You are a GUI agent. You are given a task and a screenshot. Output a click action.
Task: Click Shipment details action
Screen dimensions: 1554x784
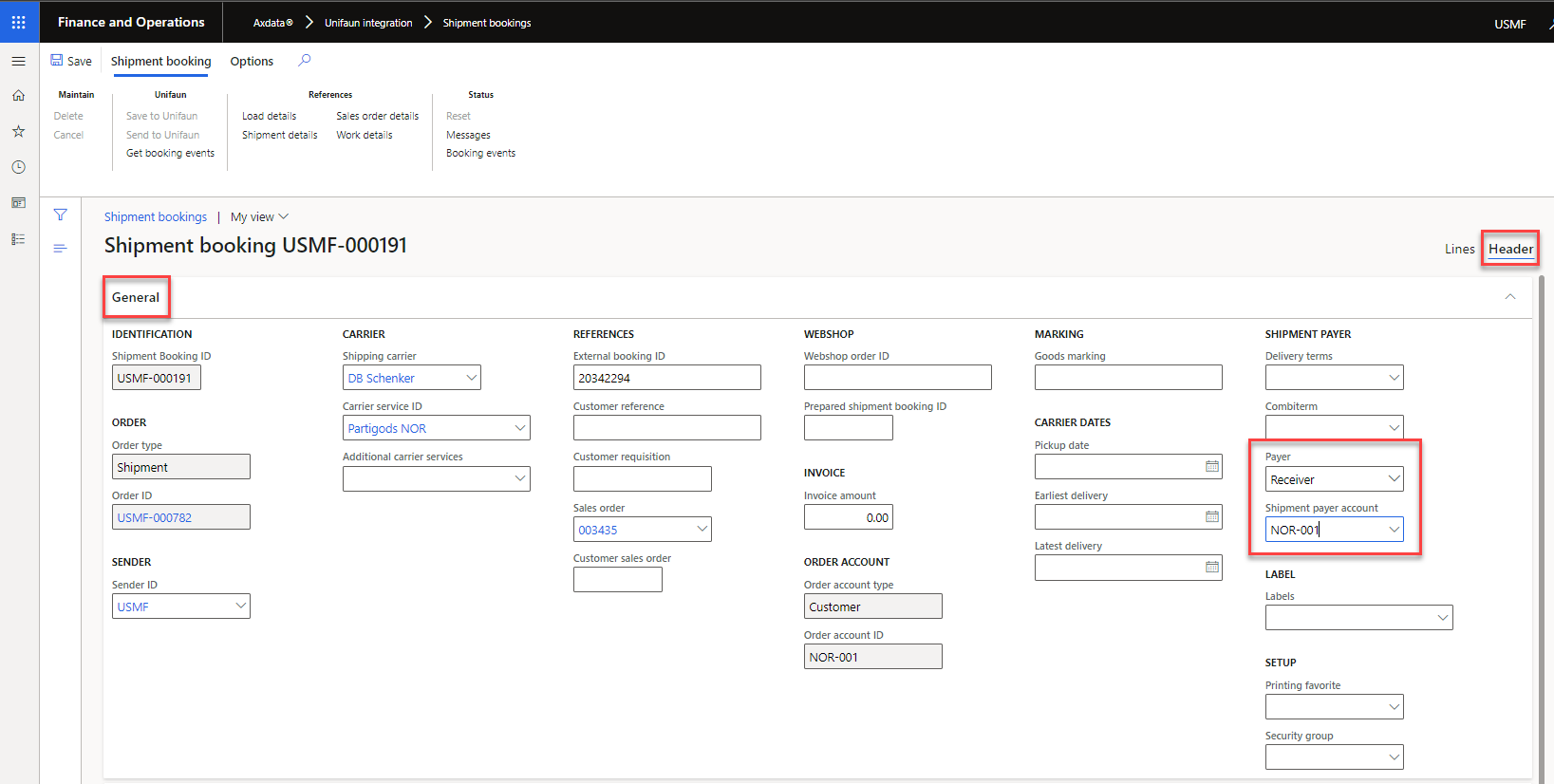[x=279, y=135]
